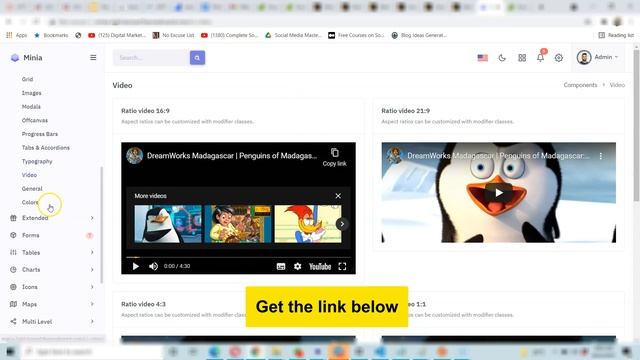
Task: Click the sidebar scrollbar
Action: [x=102, y=224]
